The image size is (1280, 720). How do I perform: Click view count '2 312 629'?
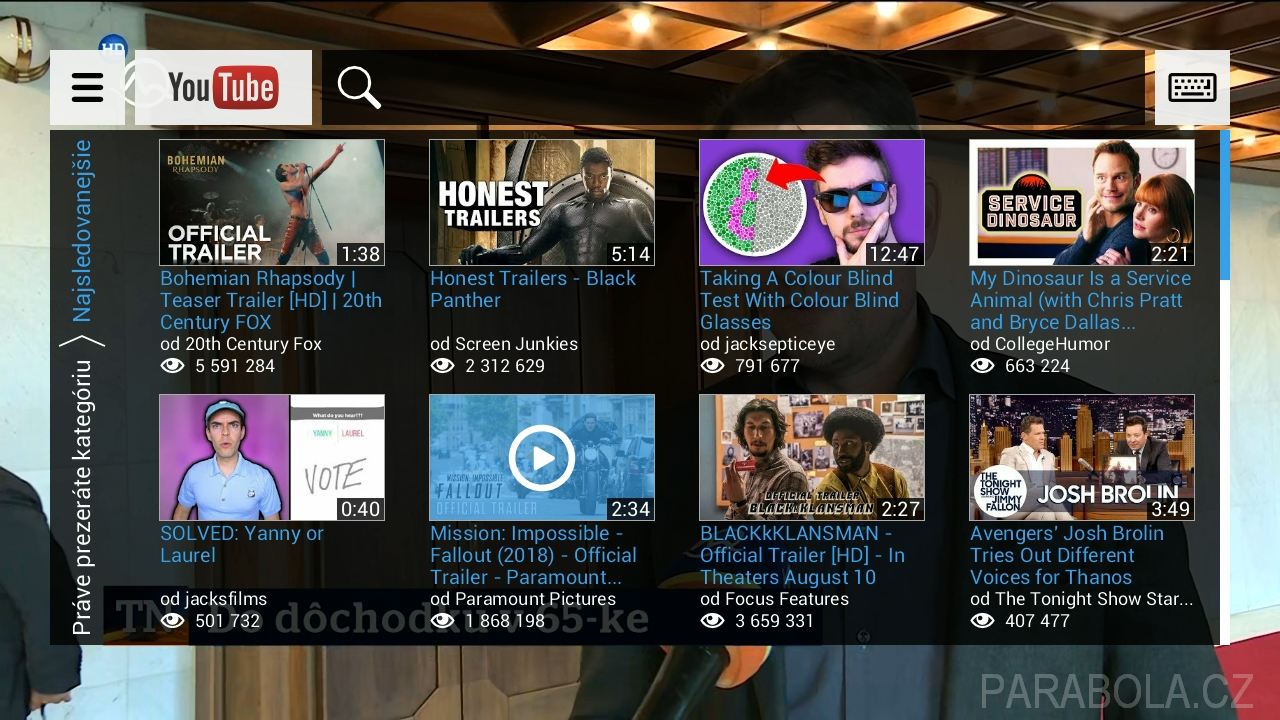point(505,366)
